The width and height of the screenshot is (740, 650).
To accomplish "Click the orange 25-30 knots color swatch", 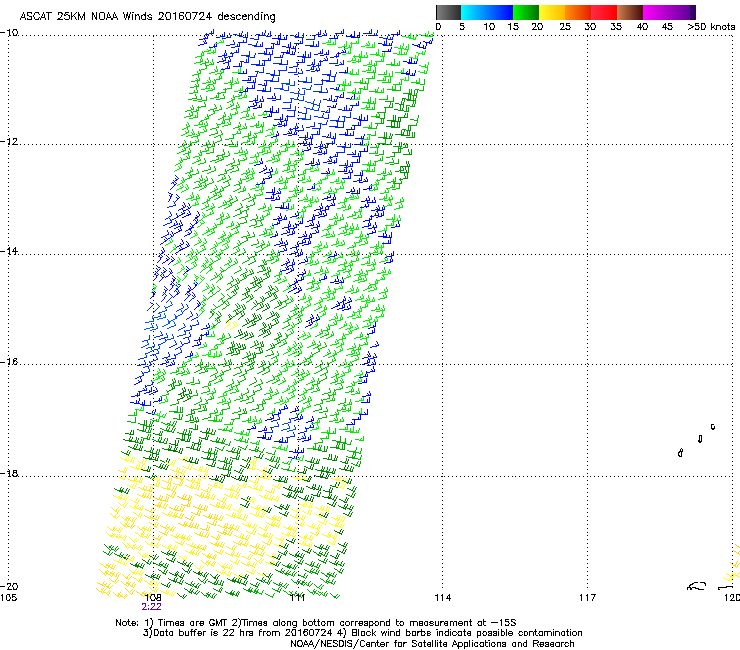I will point(578,12).
